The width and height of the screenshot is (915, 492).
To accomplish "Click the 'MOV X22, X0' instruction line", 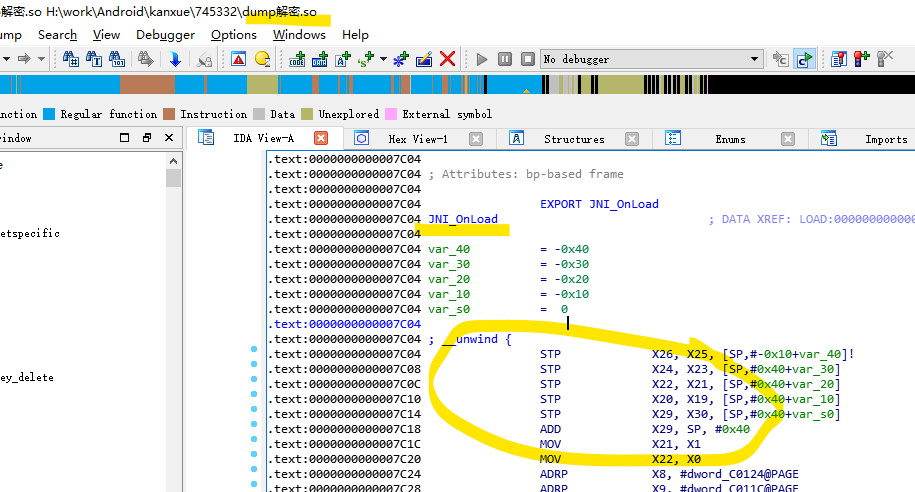I will tap(620, 459).
